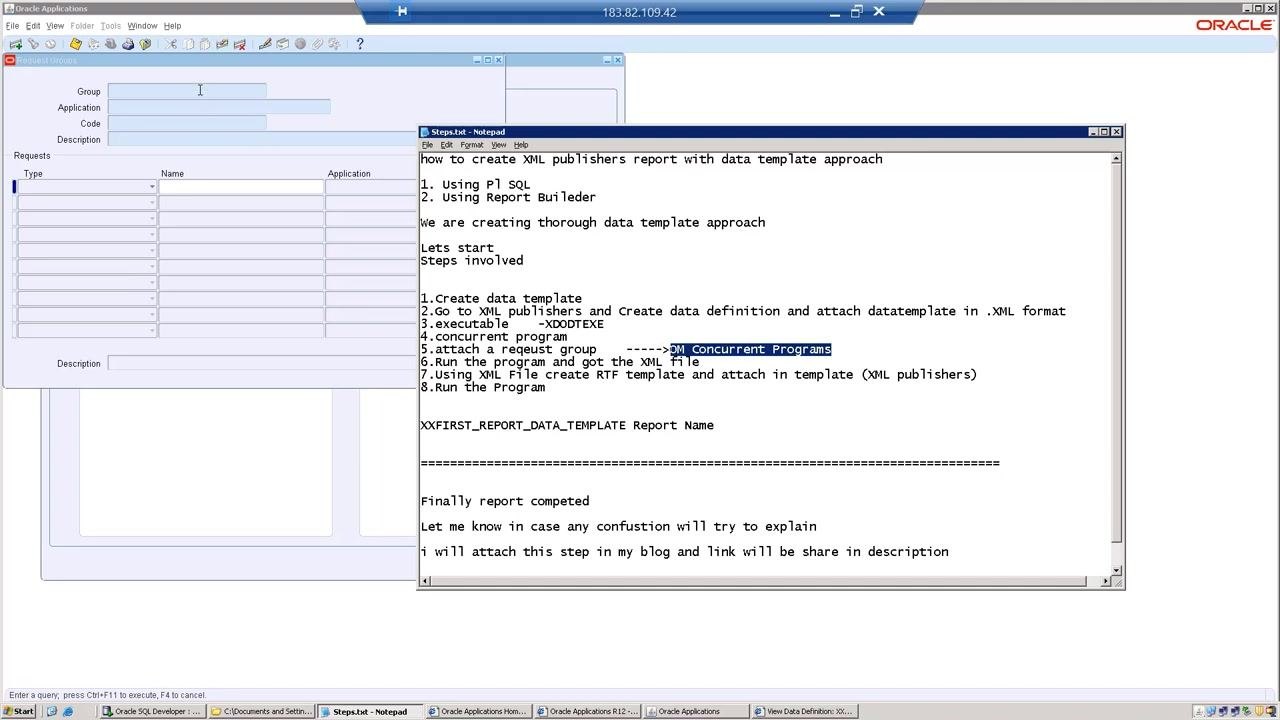1280x720 pixels.
Task: Open the Type dropdown in second Requests row
Action: [152, 203]
